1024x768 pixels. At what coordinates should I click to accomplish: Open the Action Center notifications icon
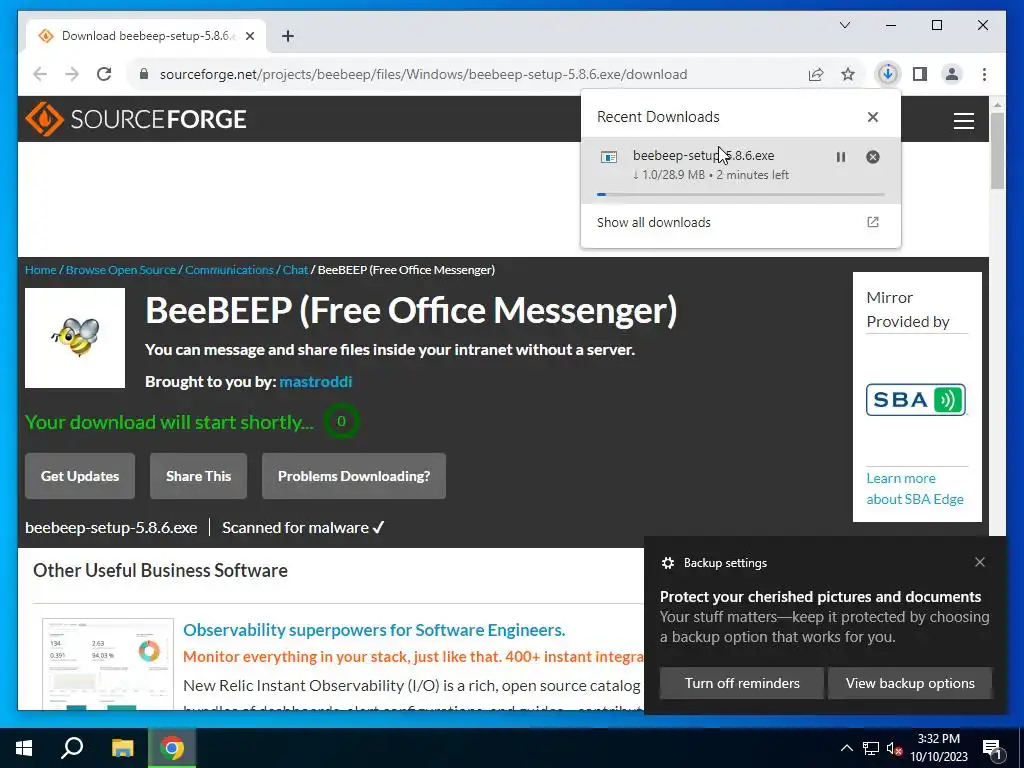pyautogui.click(x=993, y=749)
